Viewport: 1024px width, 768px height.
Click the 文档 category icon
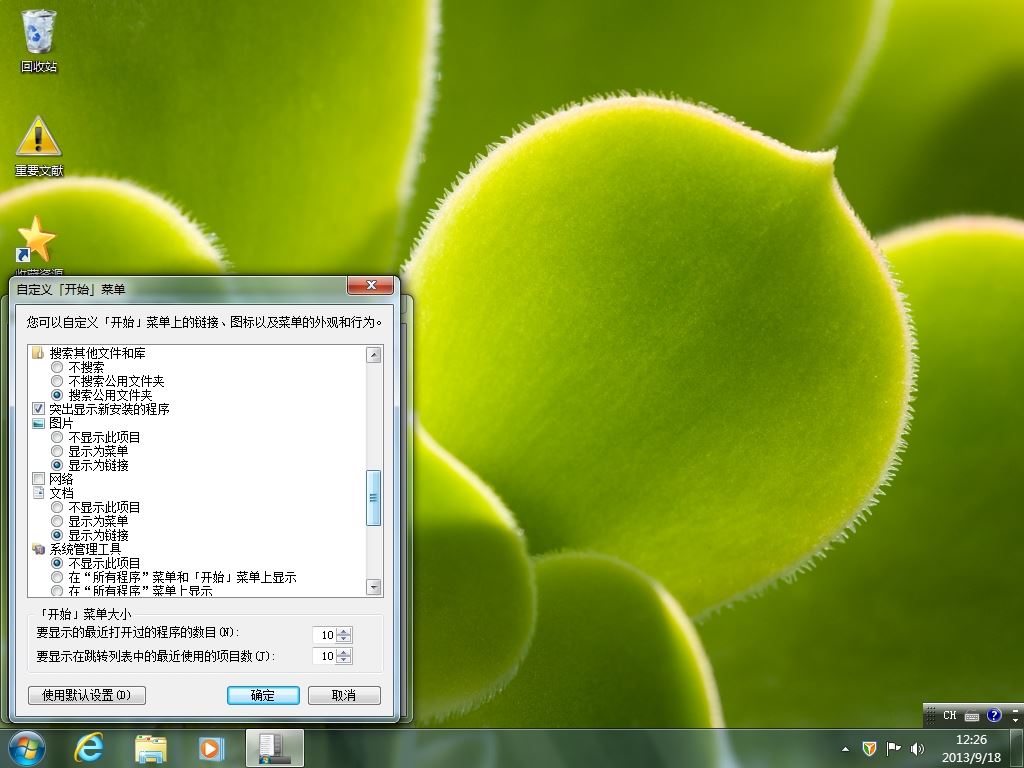tap(39, 493)
